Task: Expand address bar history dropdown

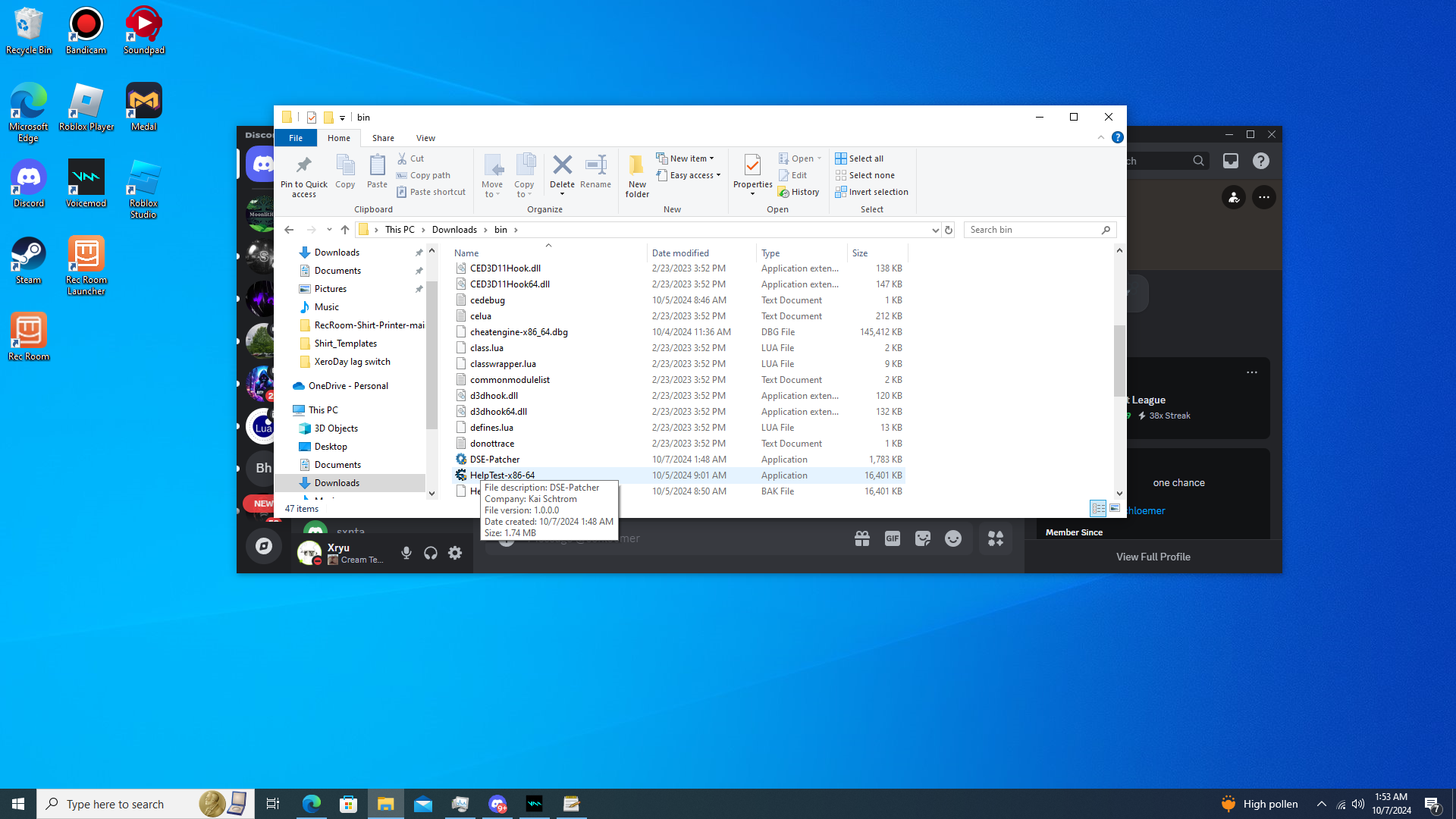Action: (935, 230)
